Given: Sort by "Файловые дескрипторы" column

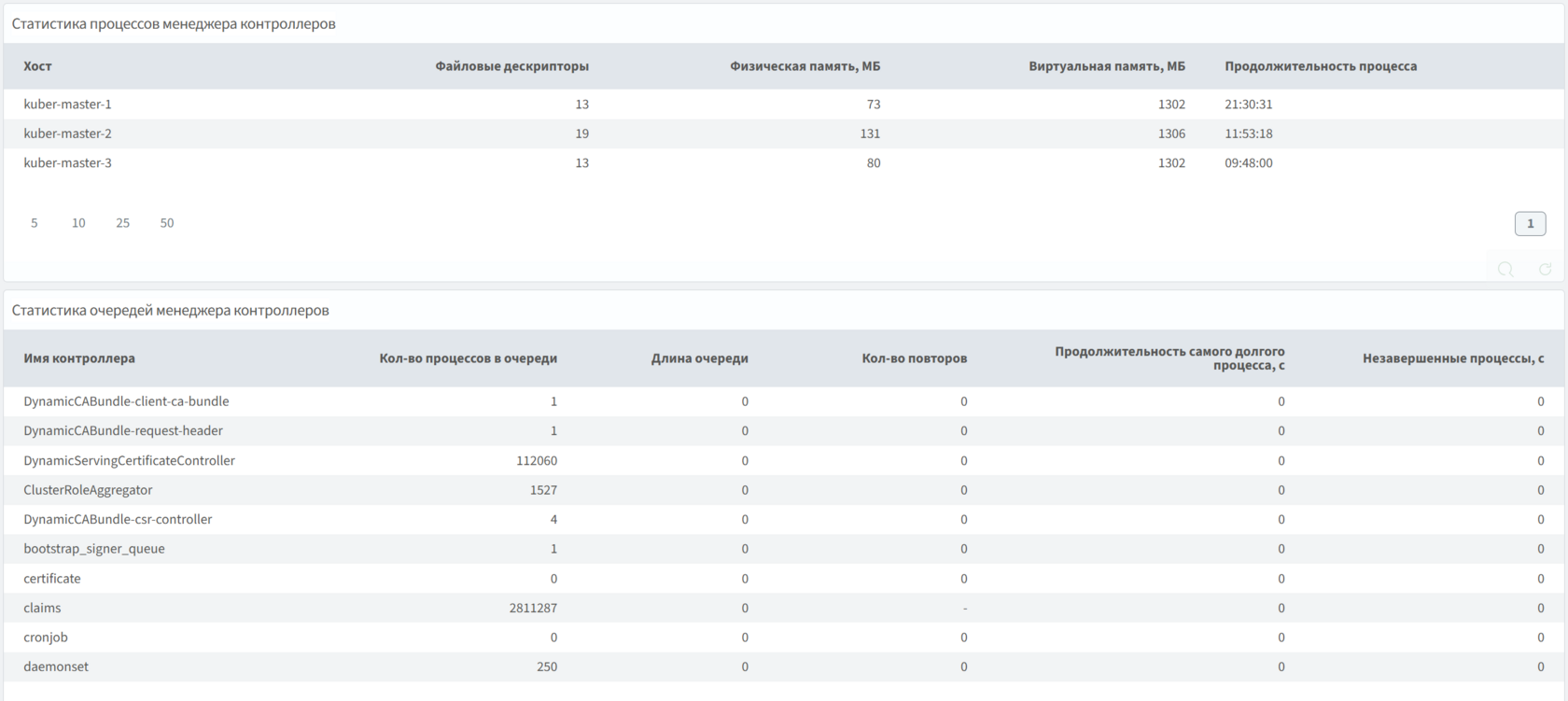Looking at the screenshot, I should click(x=511, y=66).
